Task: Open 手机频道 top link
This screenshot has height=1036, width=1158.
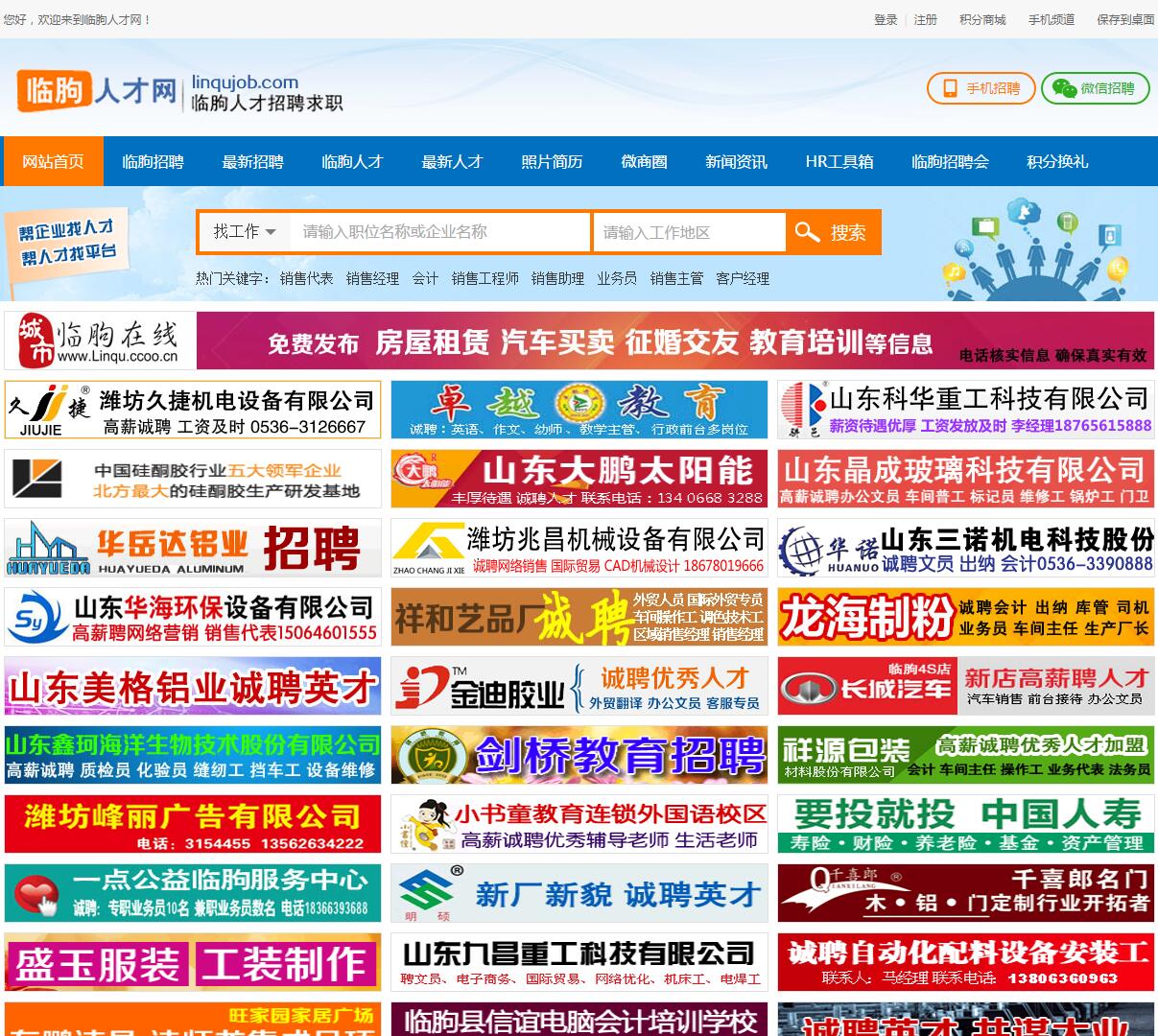Action: (1052, 19)
